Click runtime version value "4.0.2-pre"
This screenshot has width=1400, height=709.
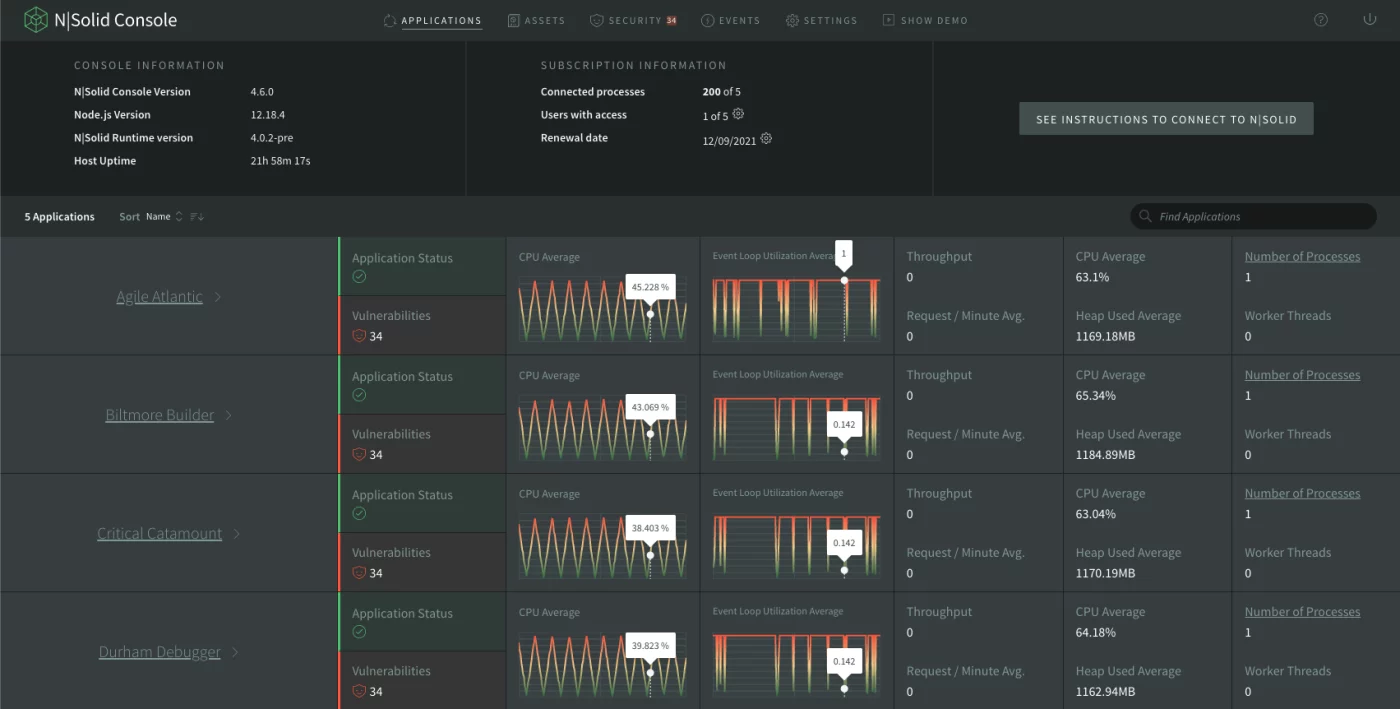(x=272, y=138)
